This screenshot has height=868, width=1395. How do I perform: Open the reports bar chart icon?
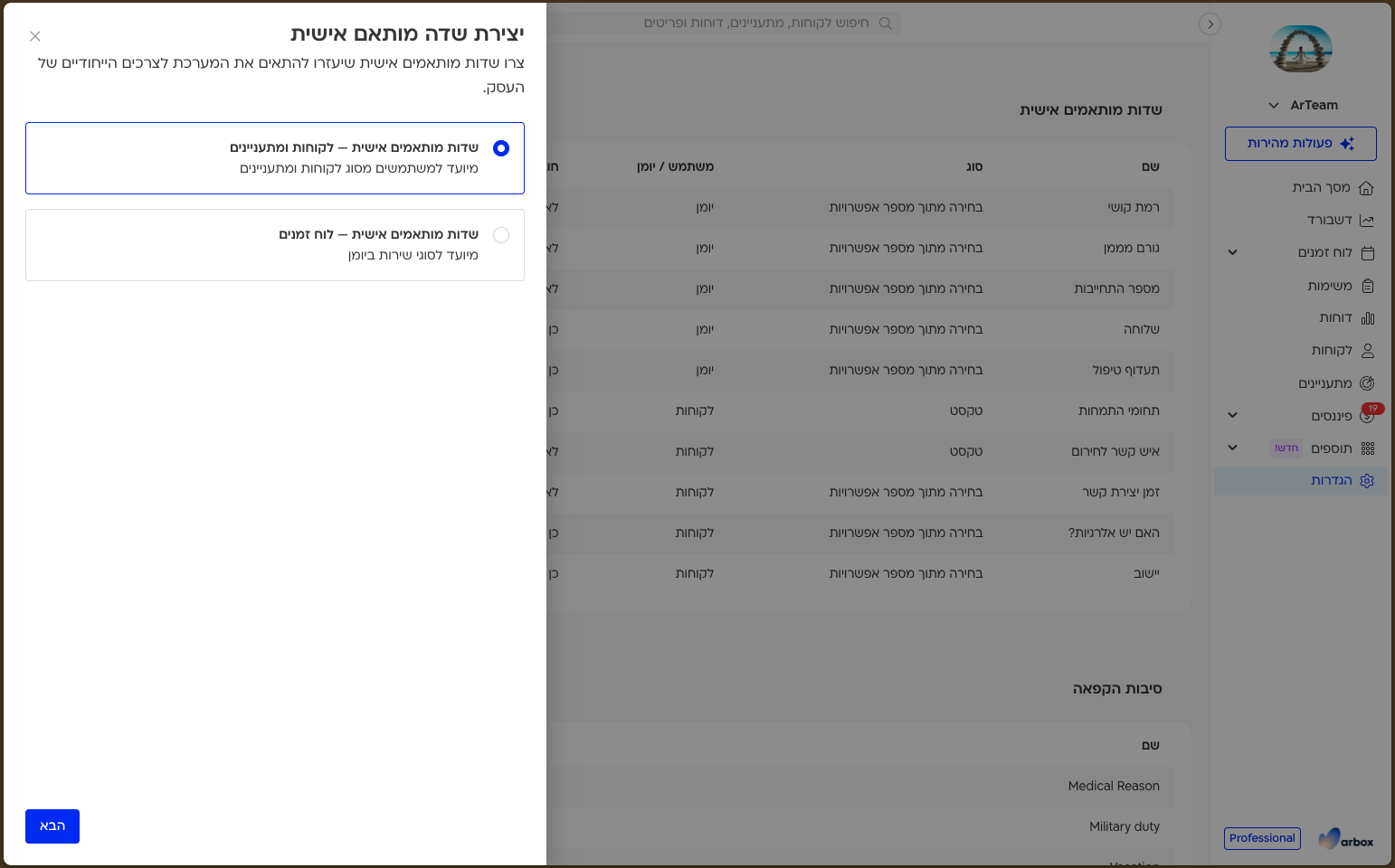pos(1368,318)
